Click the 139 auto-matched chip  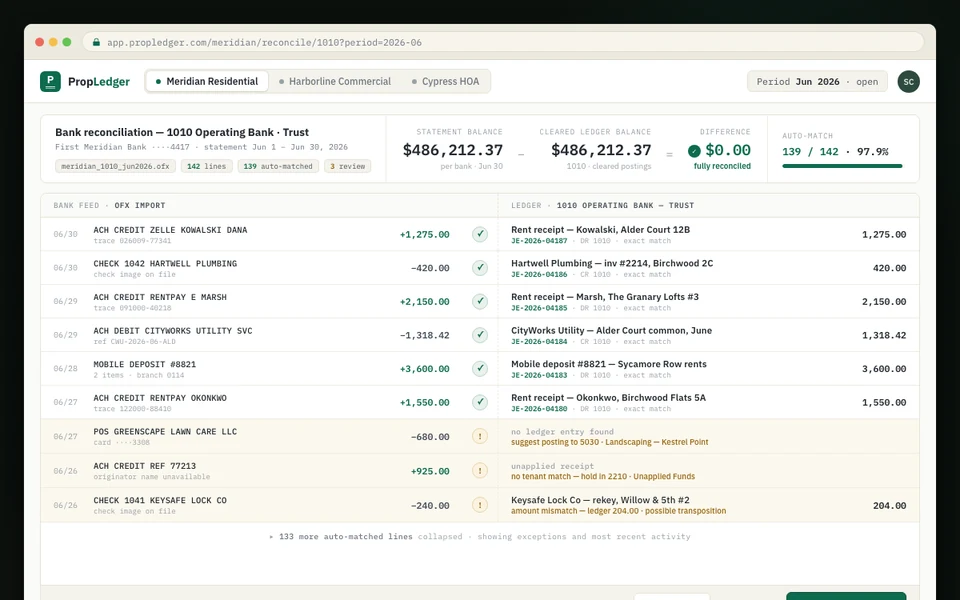(278, 166)
